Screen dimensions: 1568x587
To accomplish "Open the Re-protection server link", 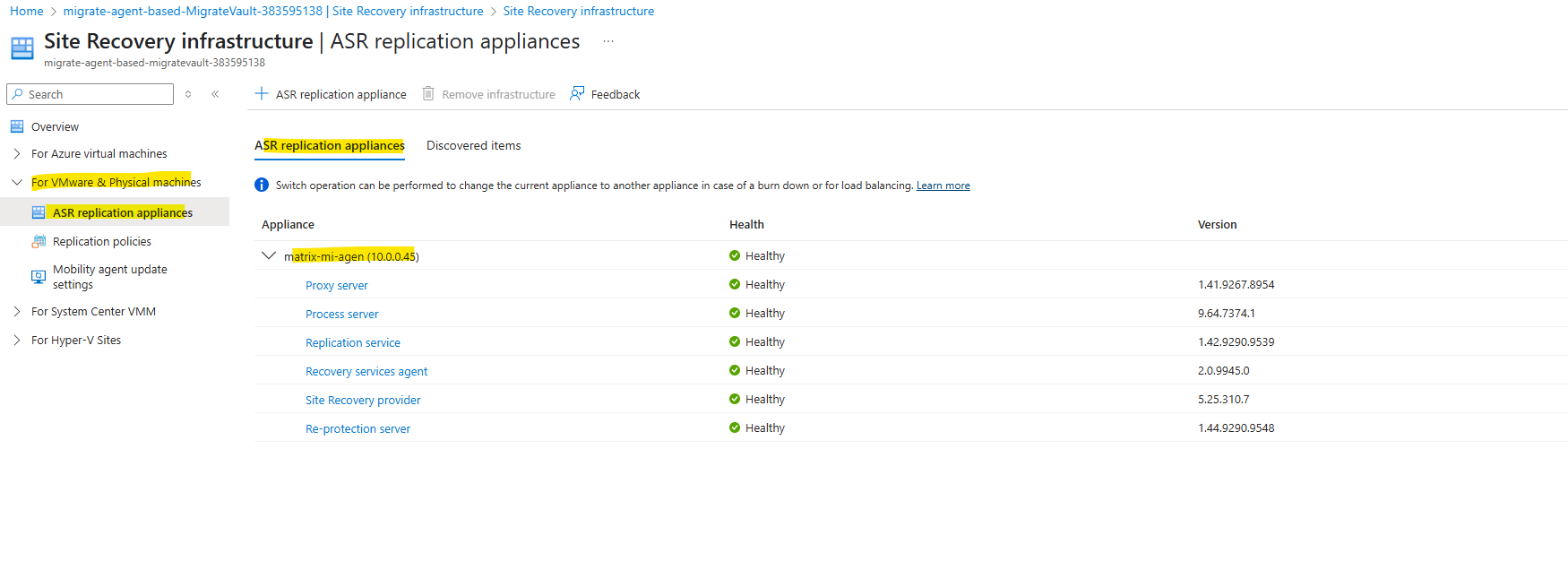I will pyautogui.click(x=358, y=428).
